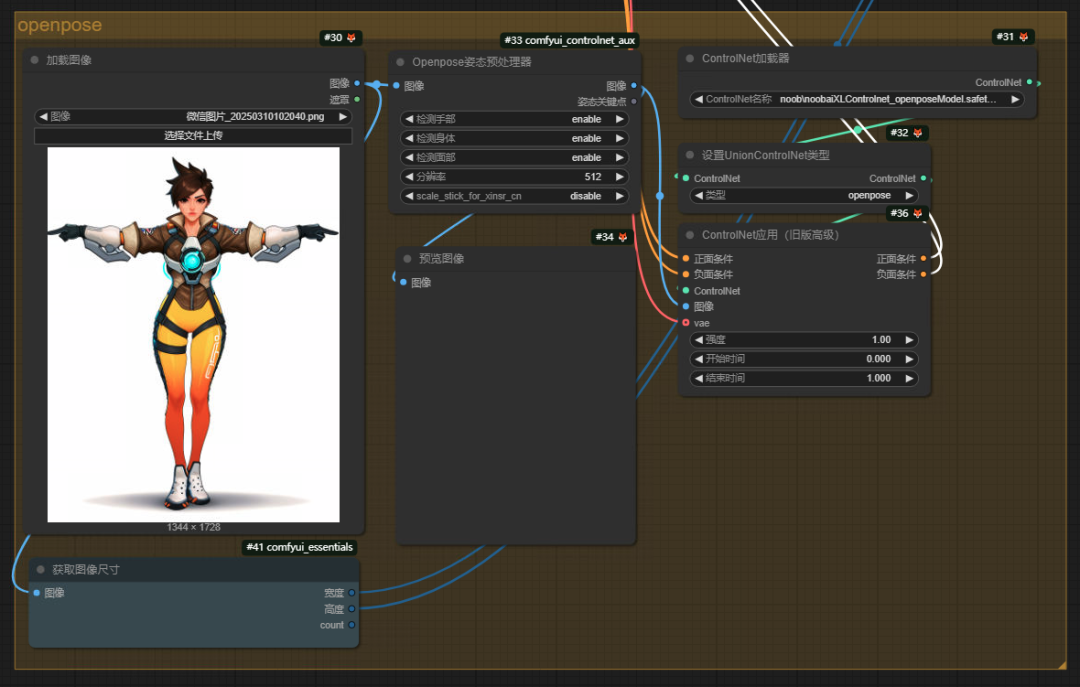The width and height of the screenshot is (1080, 687).
Task: Select previous ControlNet名称 with left arrow
Action: click(x=699, y=99)
